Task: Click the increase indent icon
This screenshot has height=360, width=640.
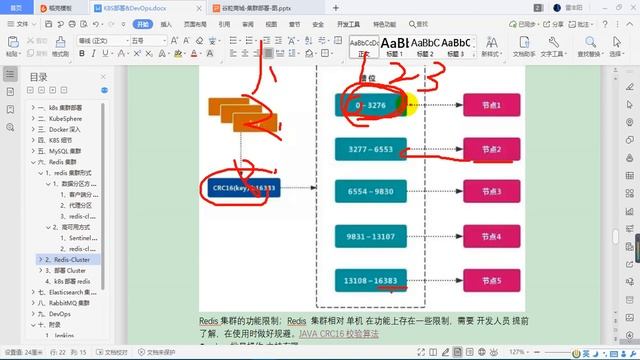Action: 278,40
